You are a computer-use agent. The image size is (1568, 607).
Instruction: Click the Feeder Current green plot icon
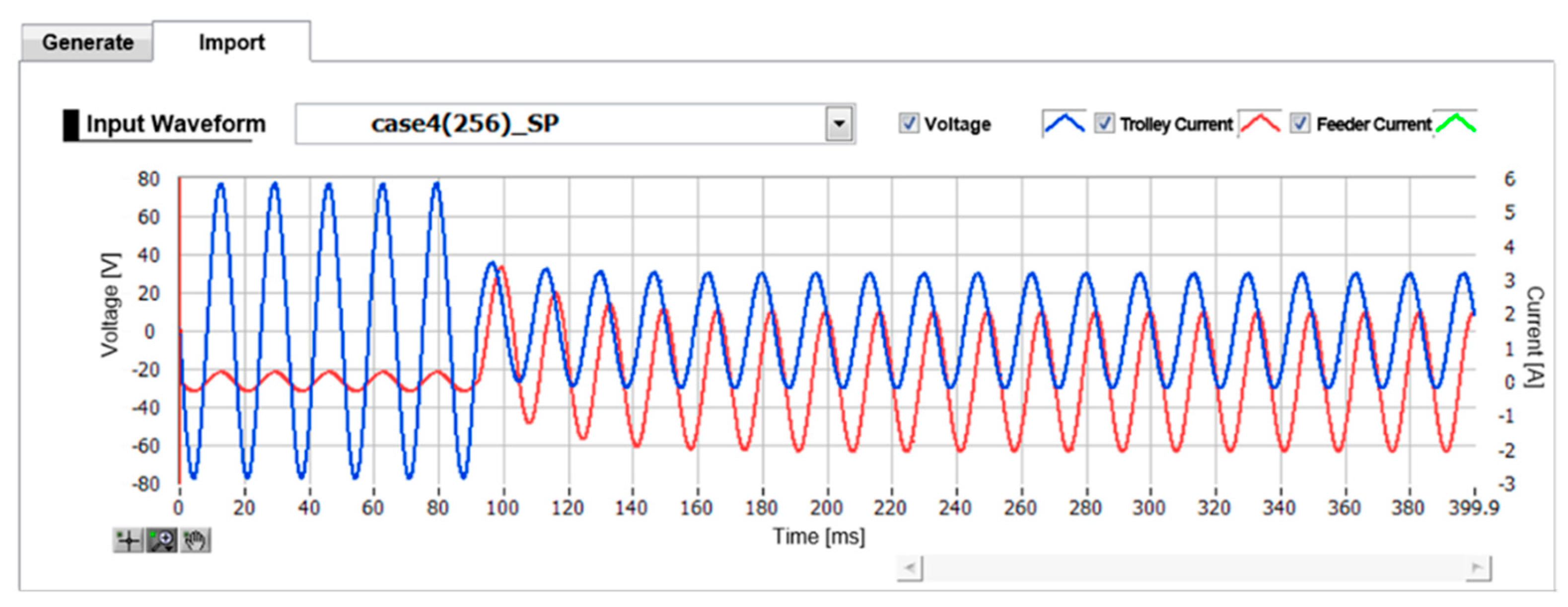point(1455,124)
